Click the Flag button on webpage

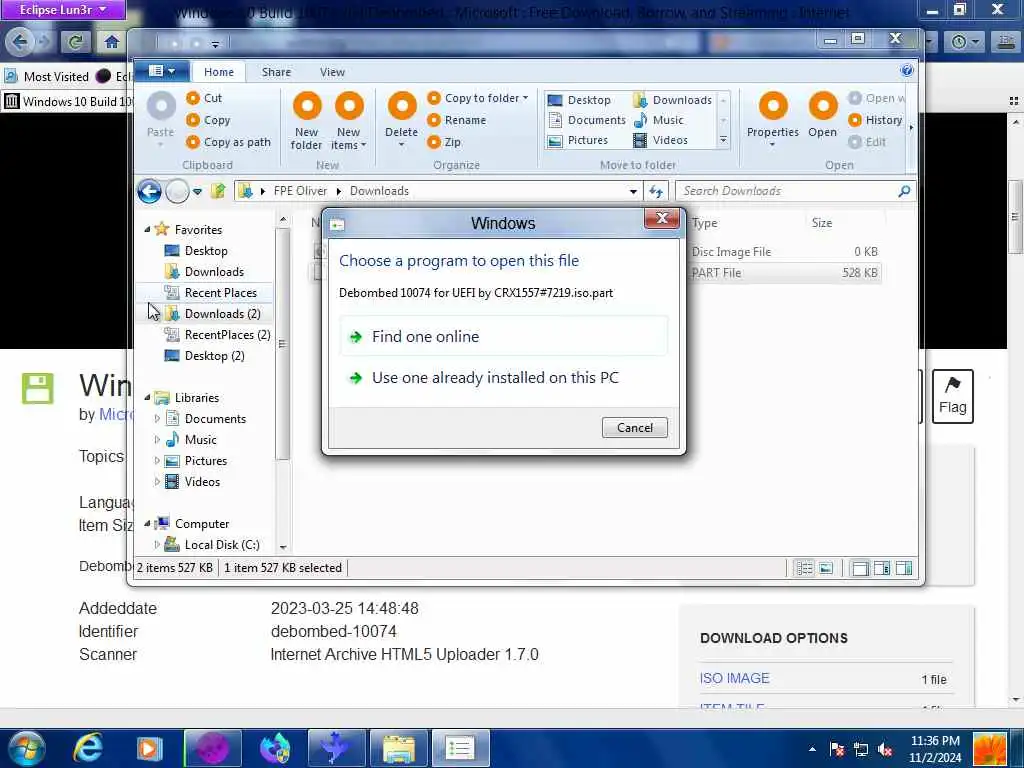point(952,396)
